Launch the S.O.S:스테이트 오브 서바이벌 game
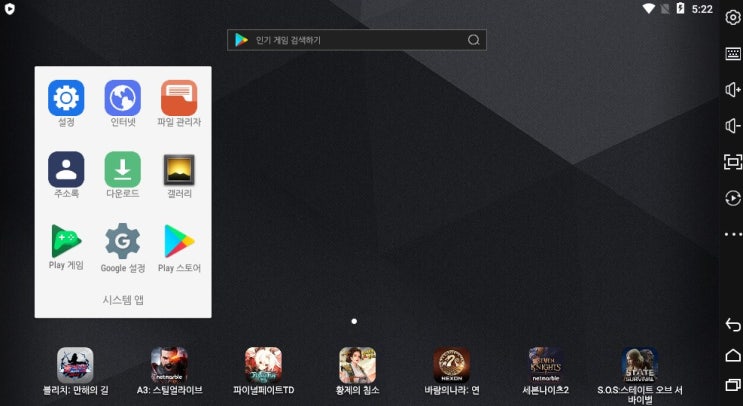This screenshot has width=743, height=406. (640, 365)
